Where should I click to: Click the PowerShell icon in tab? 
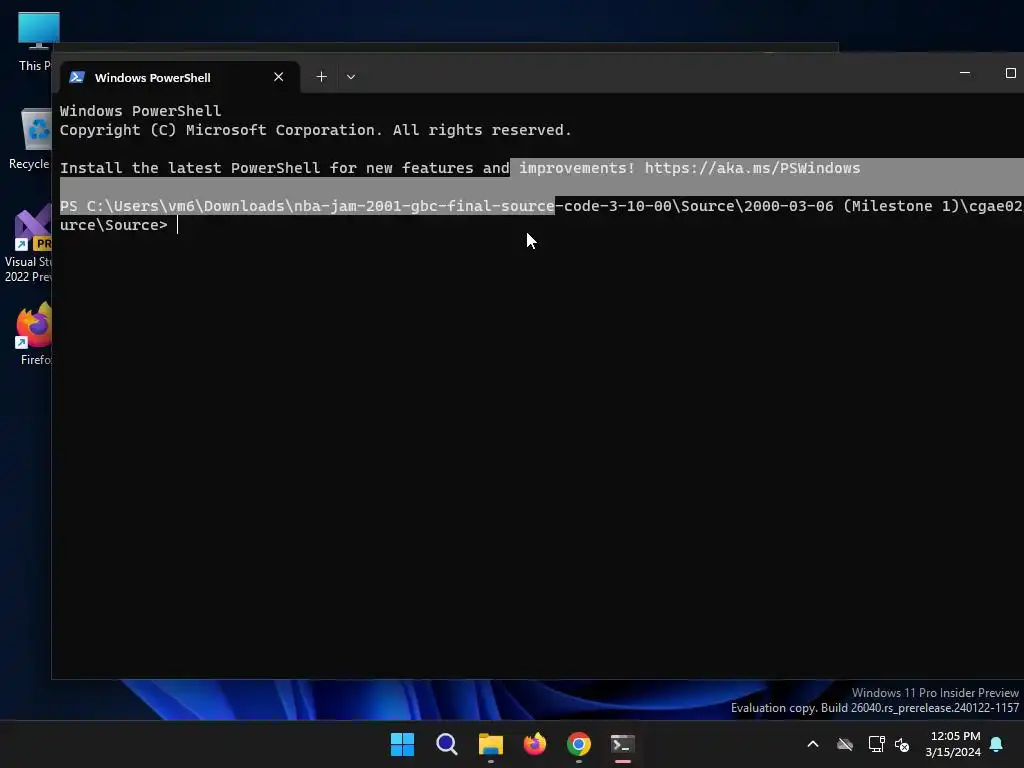click(77, 77)
